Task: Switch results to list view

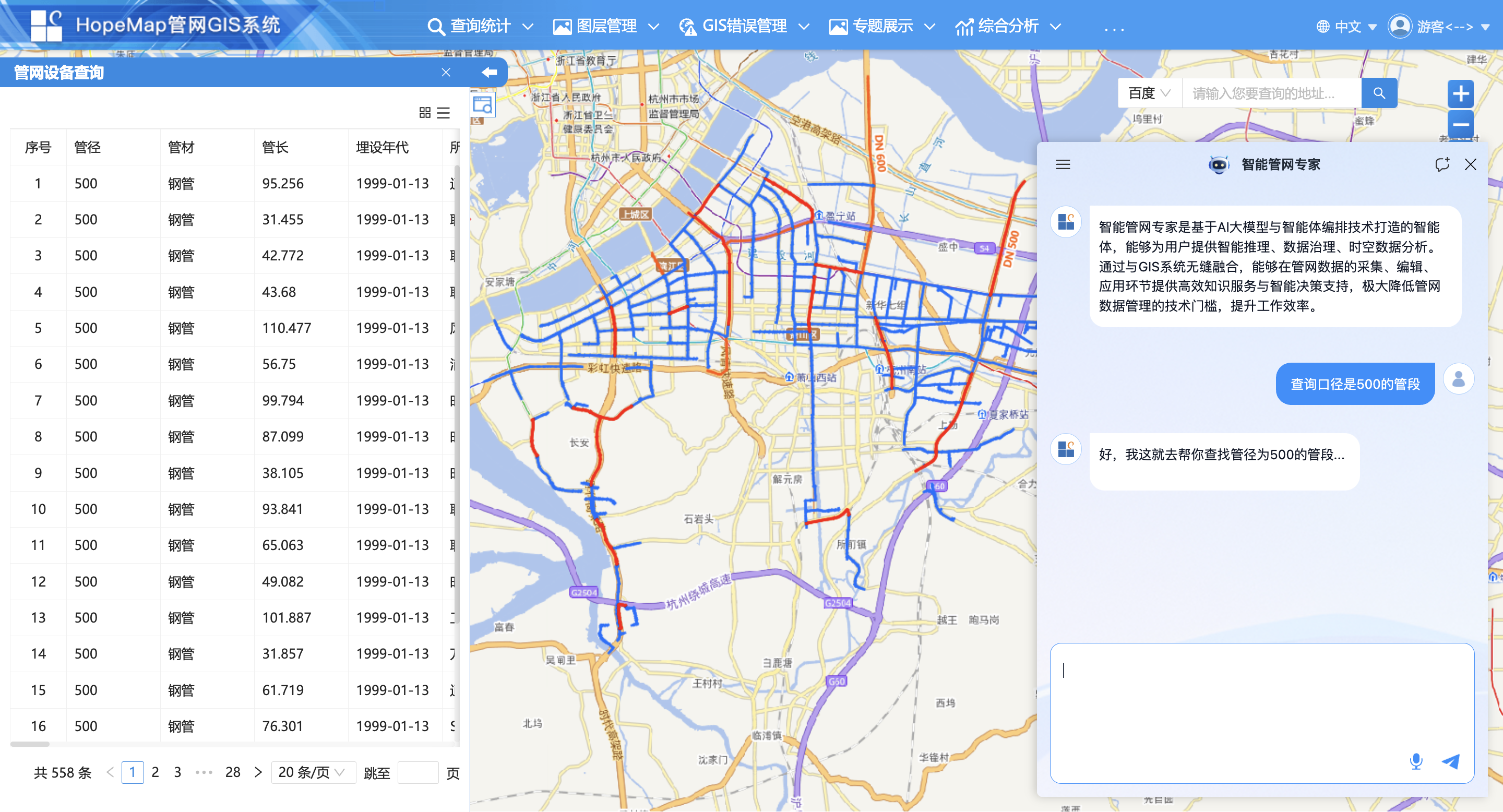Action: (444, 113)
